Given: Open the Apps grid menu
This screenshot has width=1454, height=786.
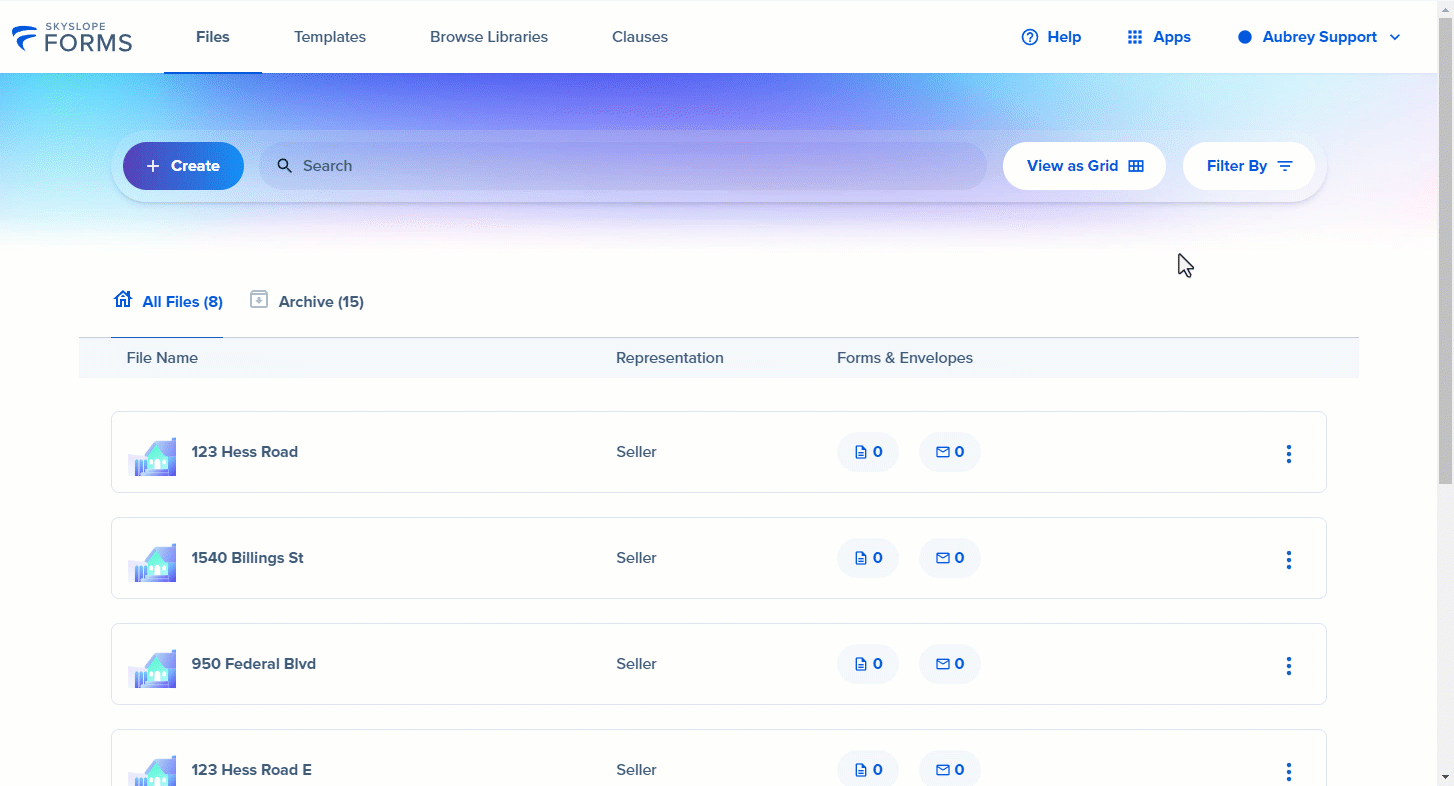Looking at the screenshot, I should click(1159, 37).
